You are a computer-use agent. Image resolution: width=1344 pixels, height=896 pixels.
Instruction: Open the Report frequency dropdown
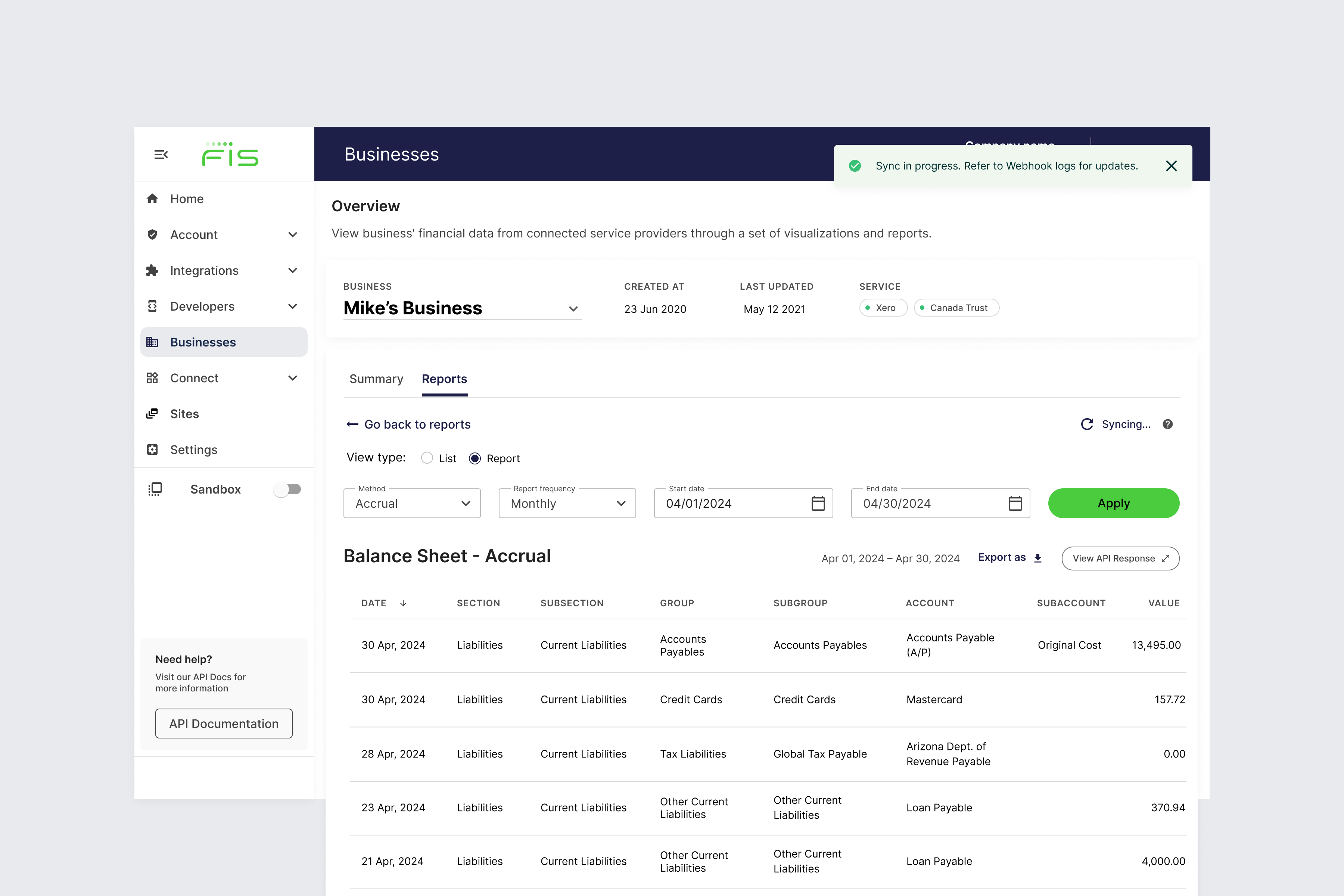tap(567, 503)
